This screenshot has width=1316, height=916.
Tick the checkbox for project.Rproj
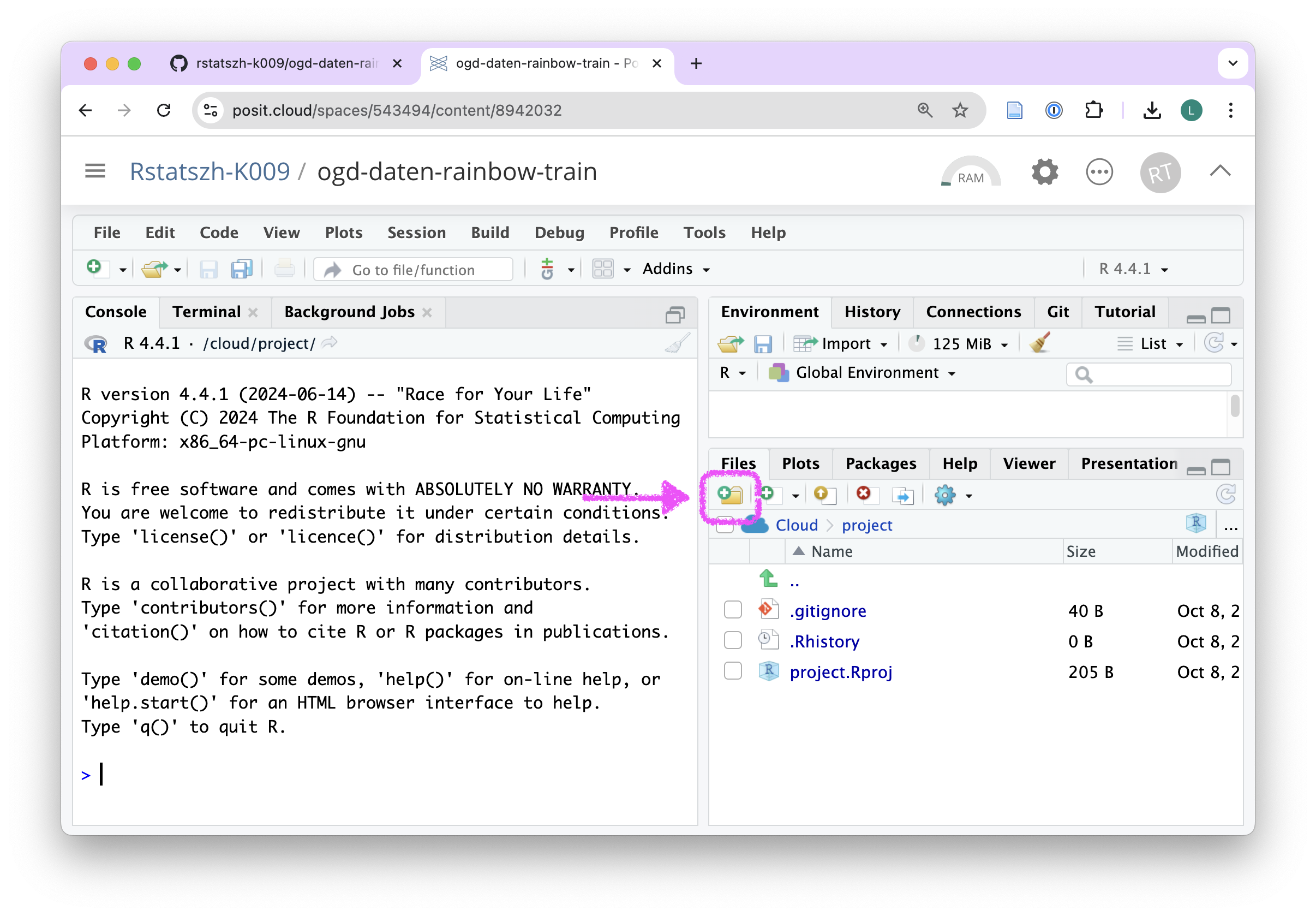pos(733,670)
